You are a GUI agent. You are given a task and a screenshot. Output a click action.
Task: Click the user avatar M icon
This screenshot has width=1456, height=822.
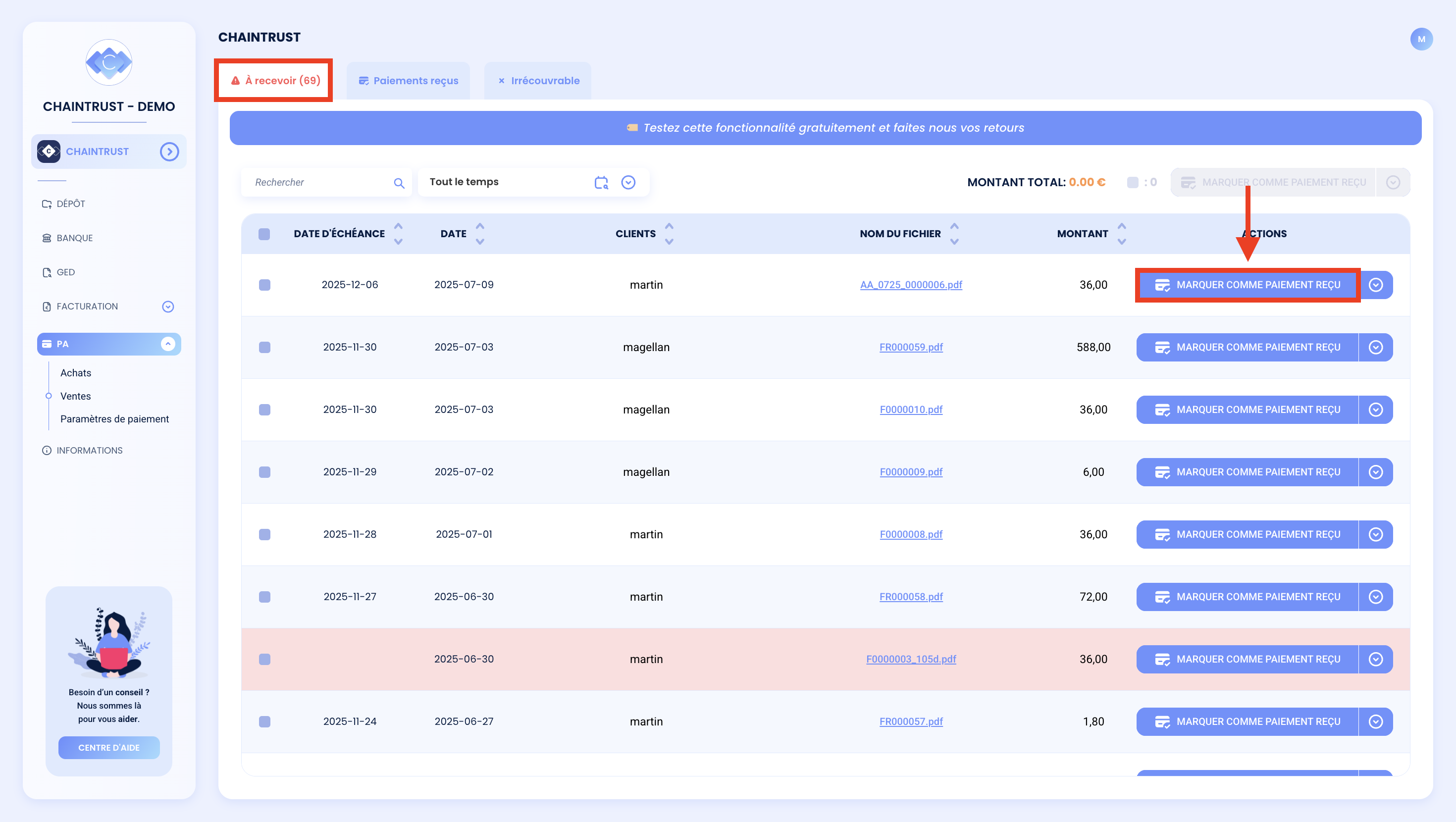(1421, 39)
